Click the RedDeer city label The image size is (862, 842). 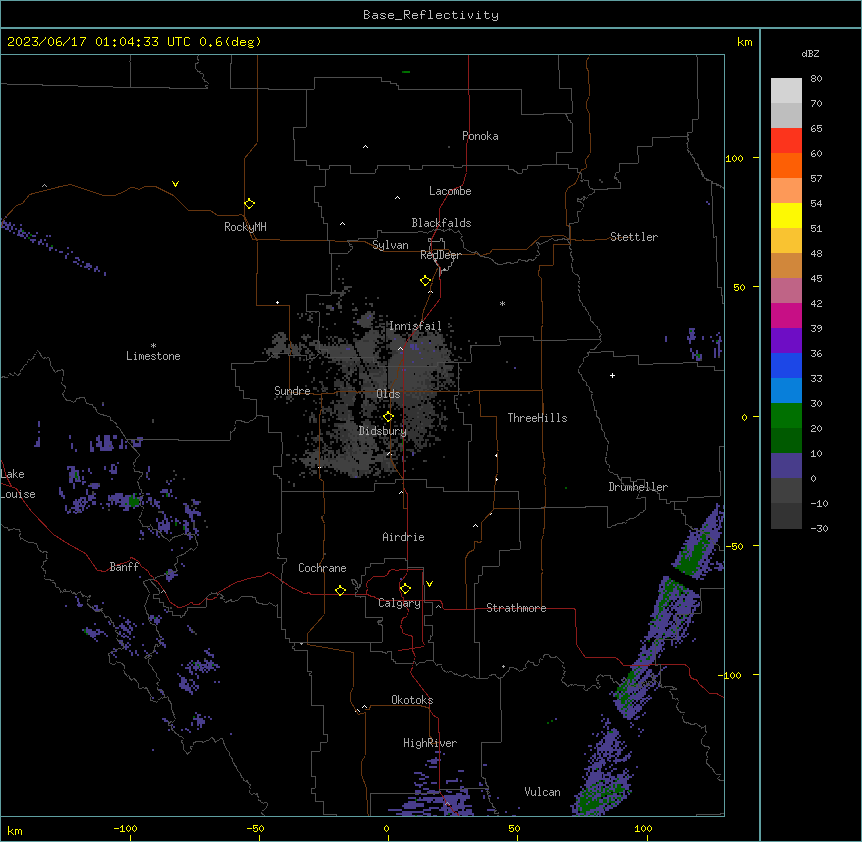[440, 255]
